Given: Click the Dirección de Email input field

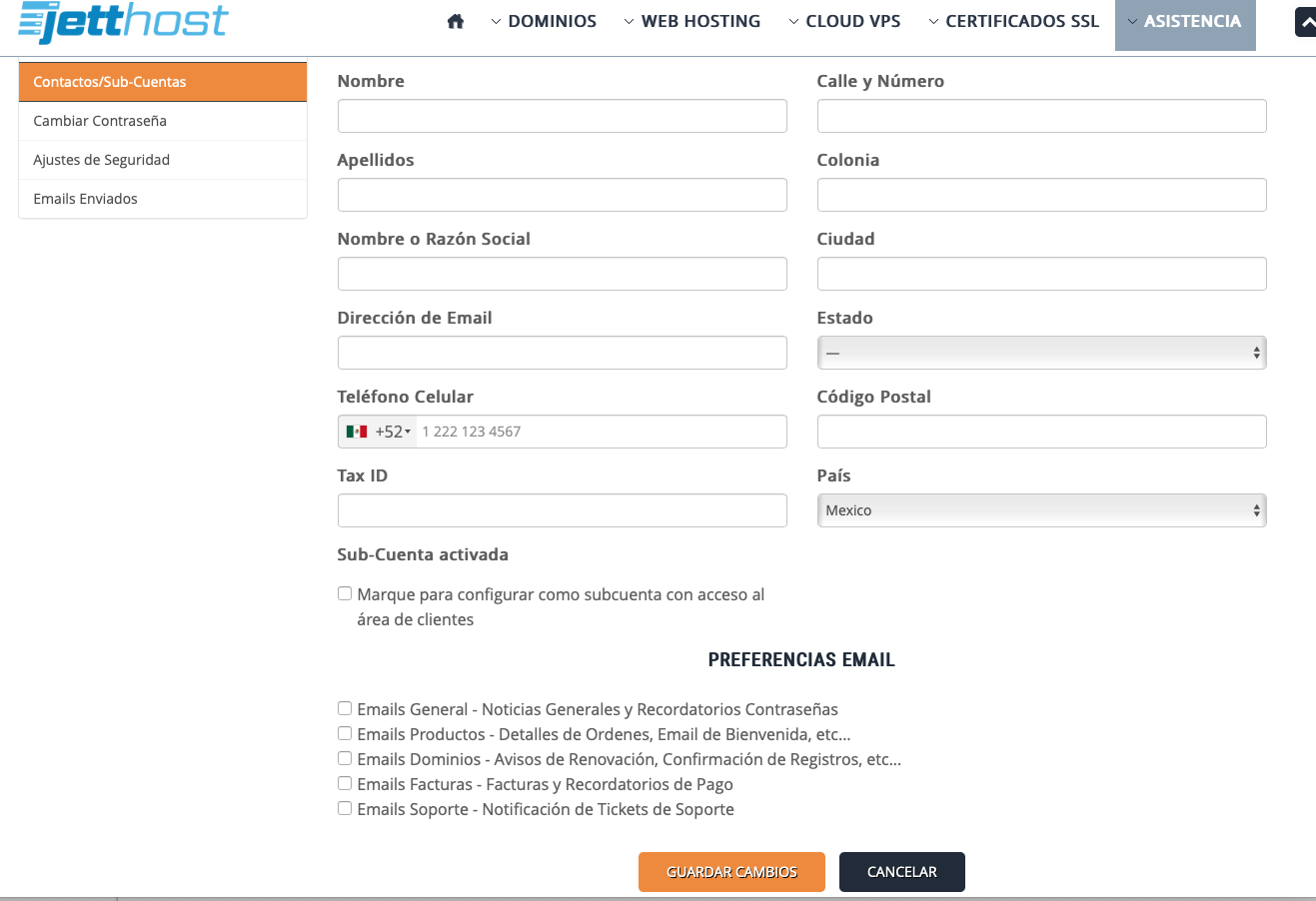Looking at the screenshot, I should (562, 353).
